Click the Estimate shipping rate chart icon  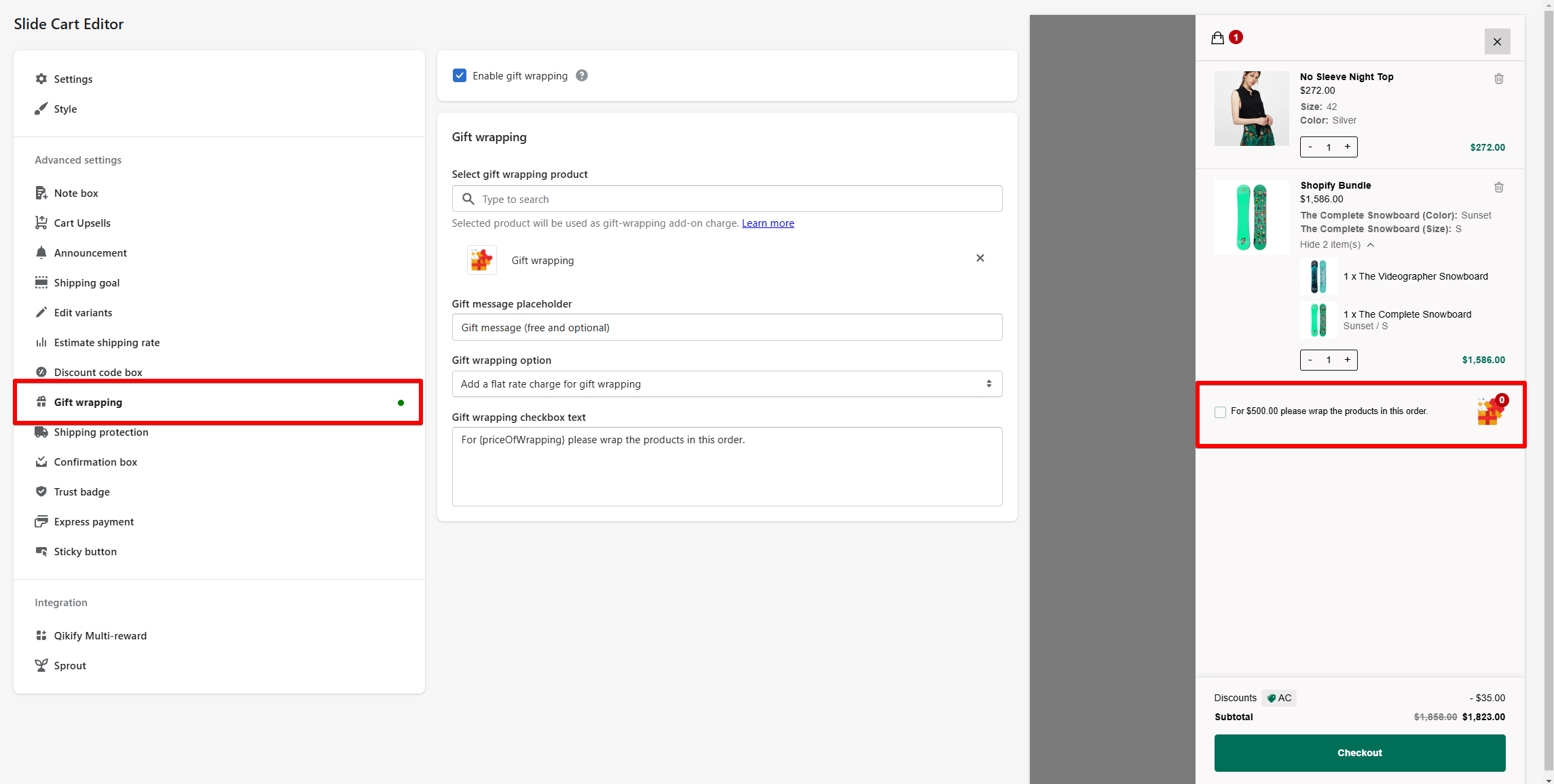[41, 342]
